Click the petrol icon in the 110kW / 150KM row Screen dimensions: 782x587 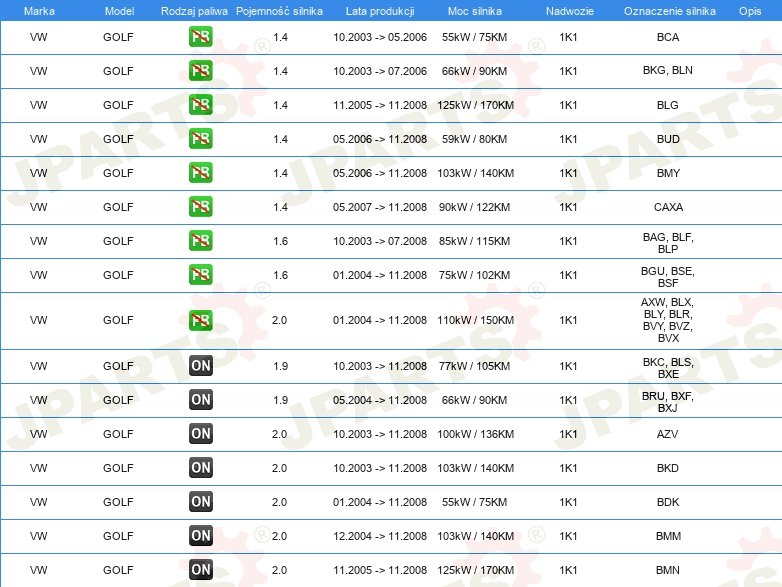pos(200,320)
